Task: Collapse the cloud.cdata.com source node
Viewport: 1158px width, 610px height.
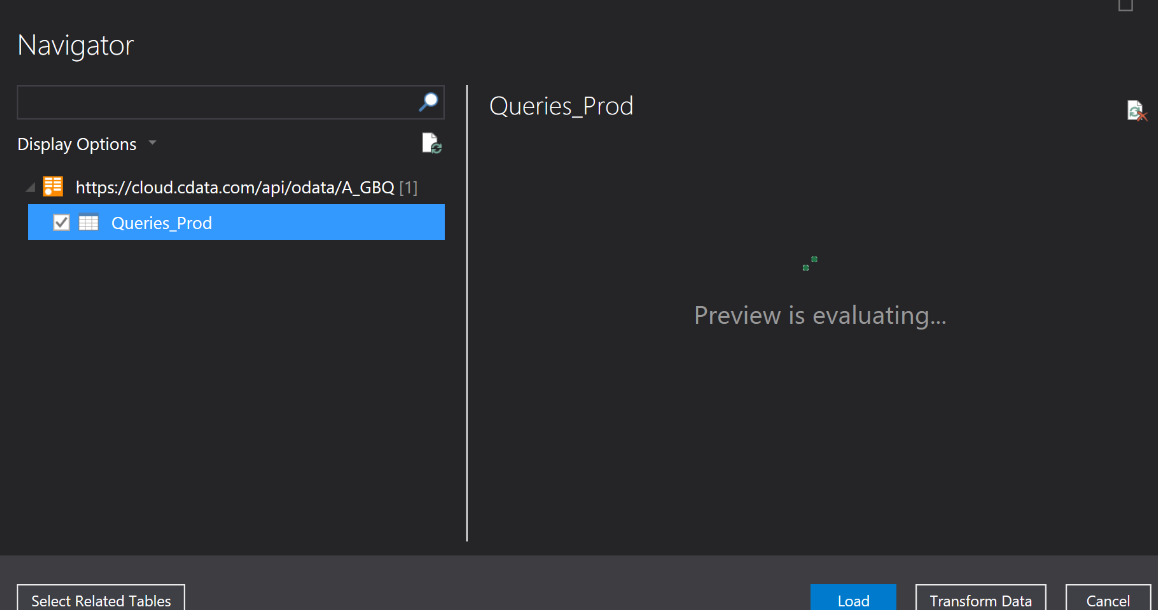Action: 29,186
